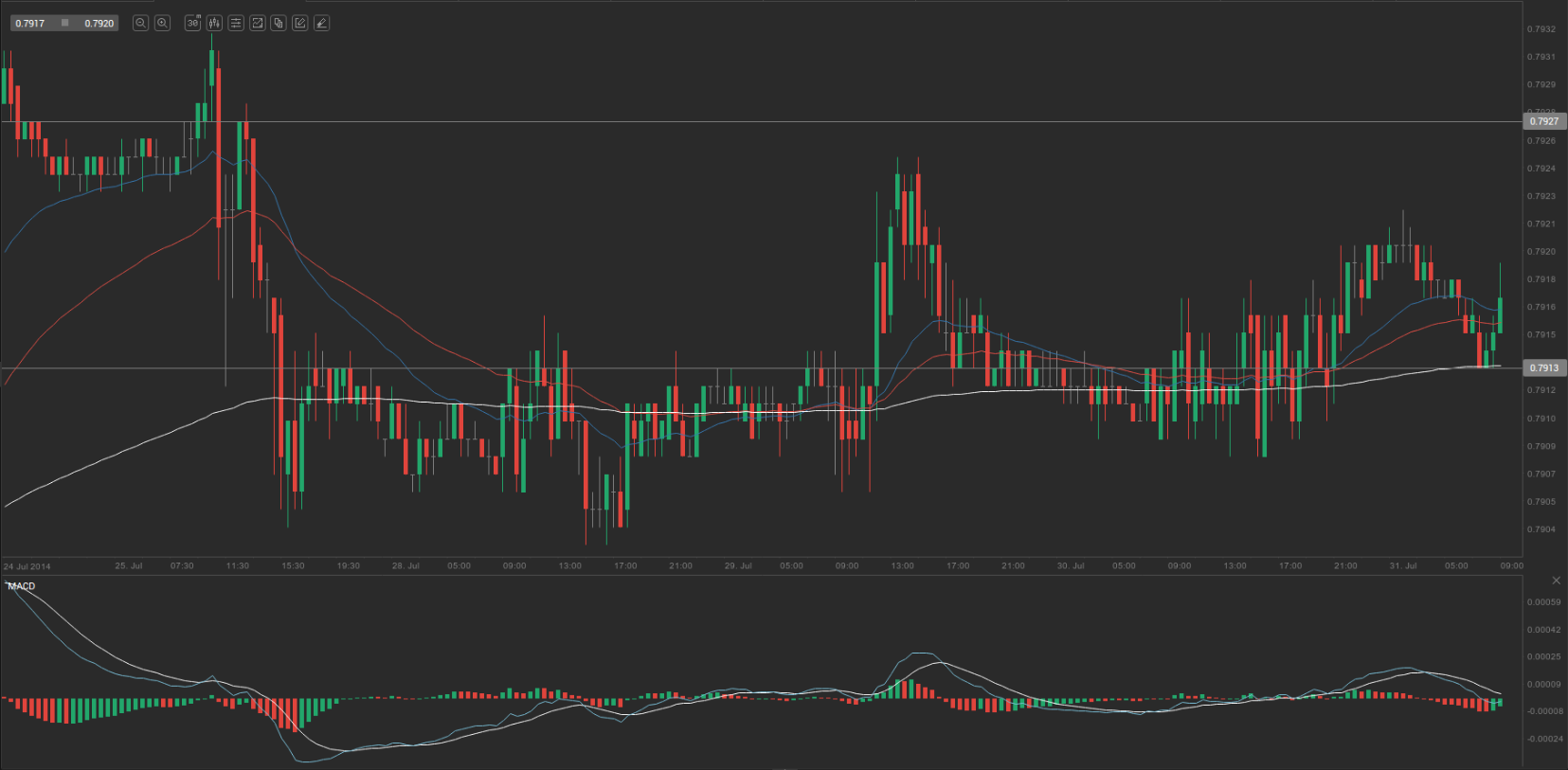
Task: Click the overlapping pages copy icon
Action: 279,23
